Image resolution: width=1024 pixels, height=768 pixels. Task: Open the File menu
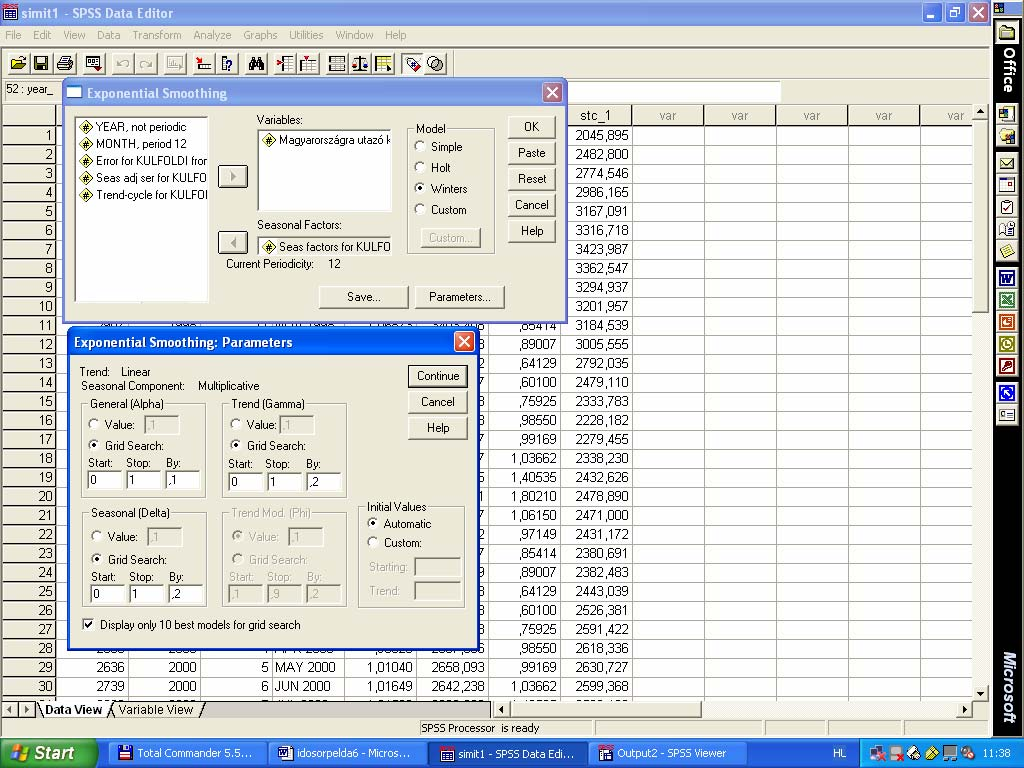coord(13,35)
